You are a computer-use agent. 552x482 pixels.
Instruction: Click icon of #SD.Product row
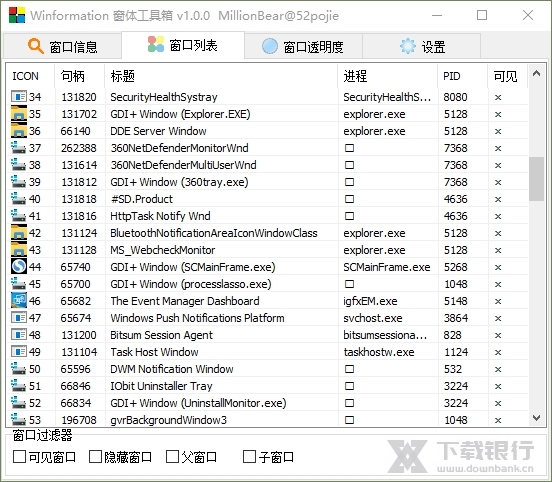(19, 199)
